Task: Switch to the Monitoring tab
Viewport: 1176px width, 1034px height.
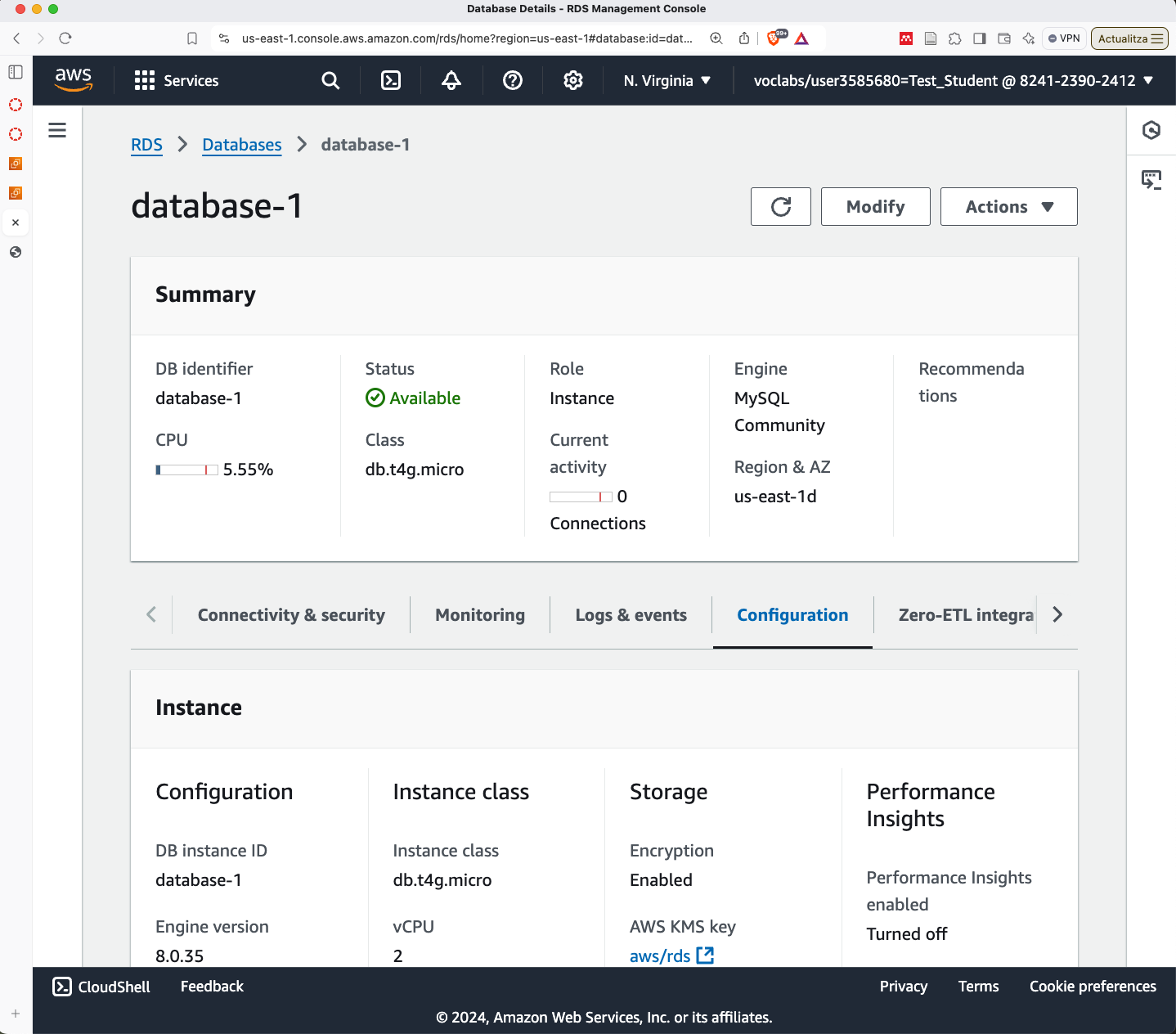Action: coord(480,615)
